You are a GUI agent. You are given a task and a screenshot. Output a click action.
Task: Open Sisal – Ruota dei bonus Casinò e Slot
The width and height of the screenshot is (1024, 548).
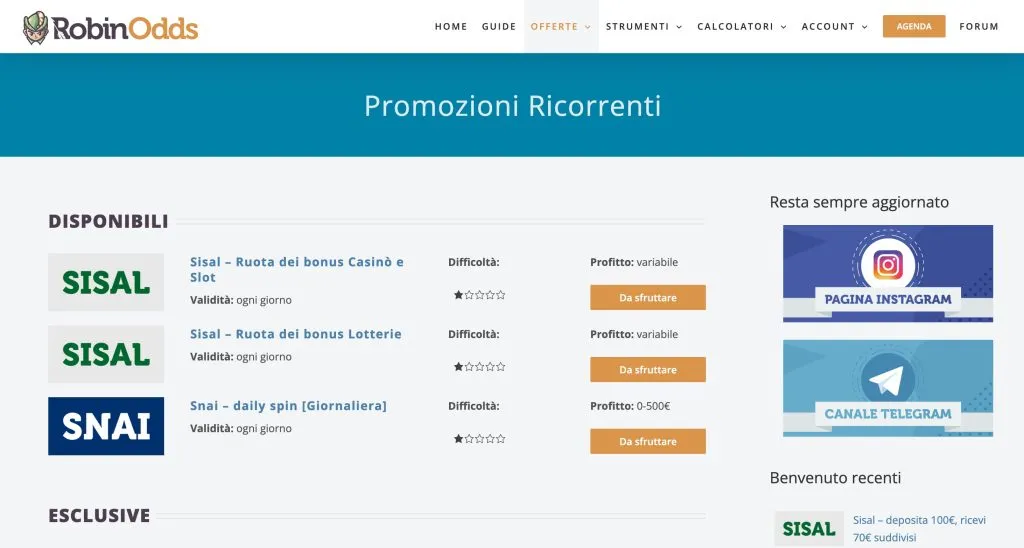coord(296,270)
